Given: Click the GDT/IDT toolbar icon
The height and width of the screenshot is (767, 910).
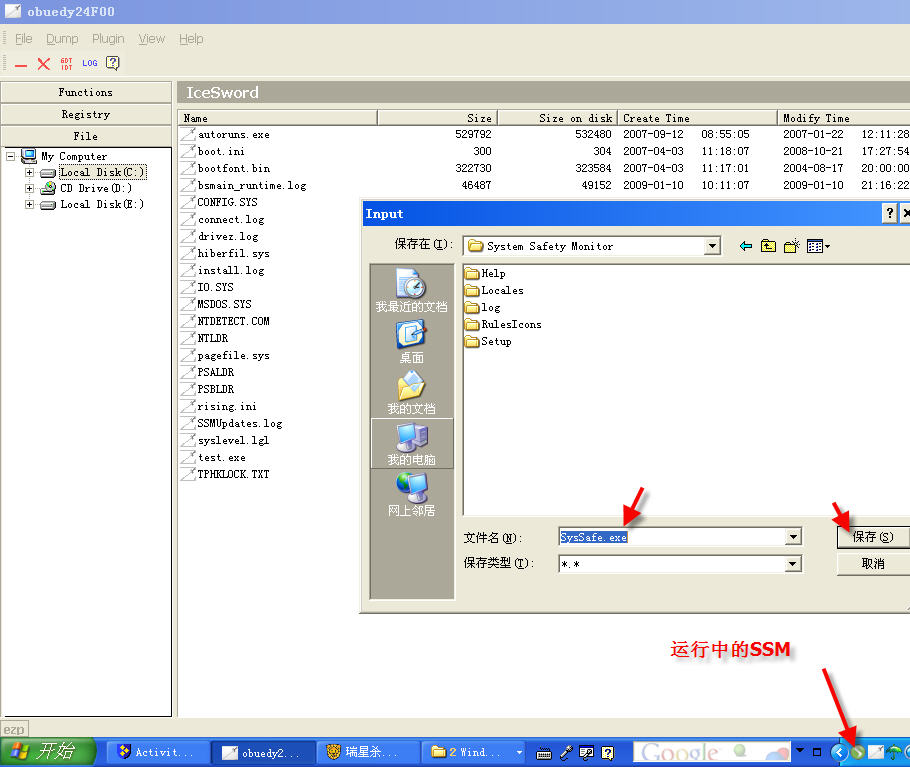Looking at the screenshot, I should (x=67, y=63).
